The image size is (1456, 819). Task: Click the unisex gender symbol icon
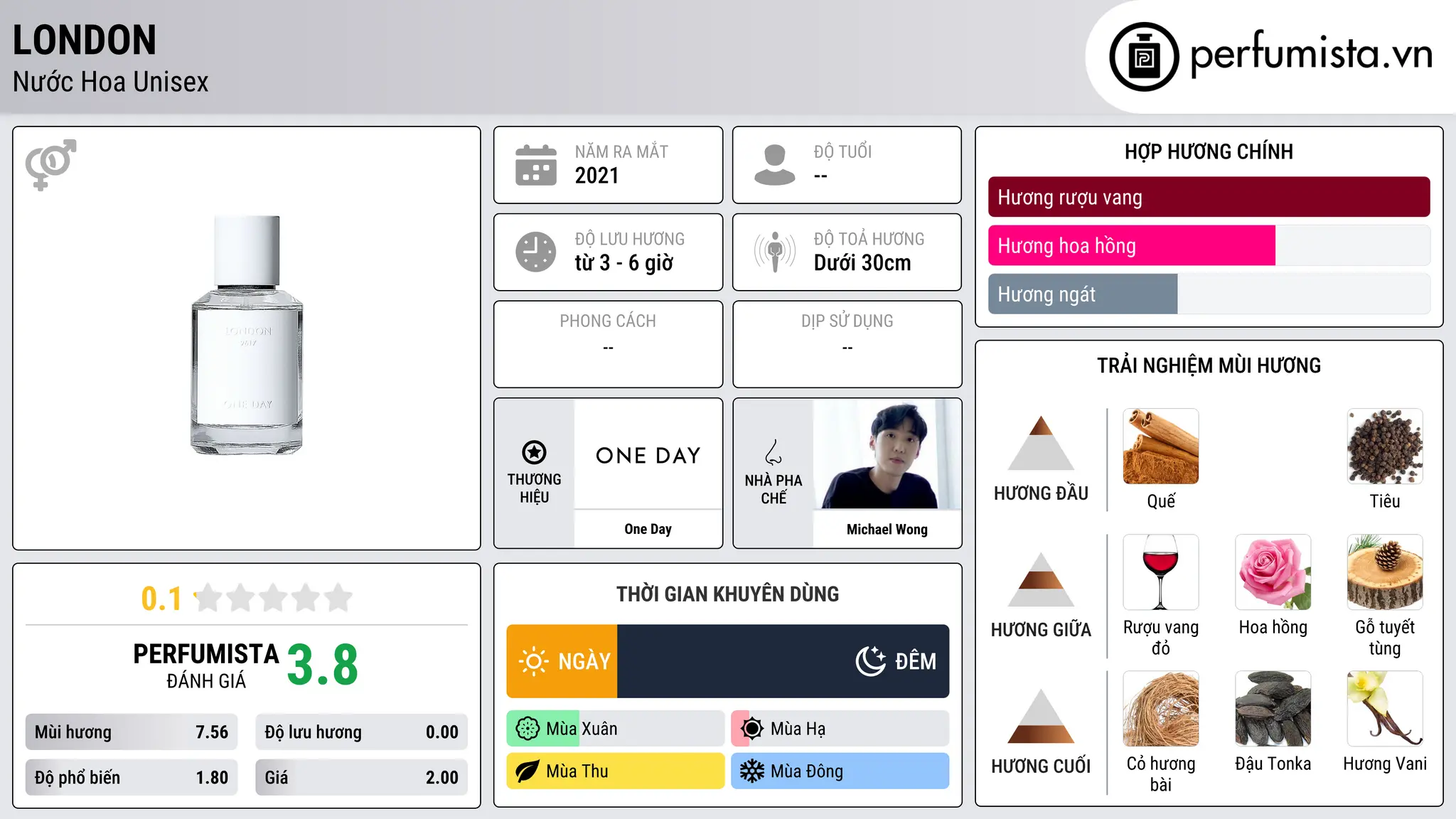tap(50, 164)
